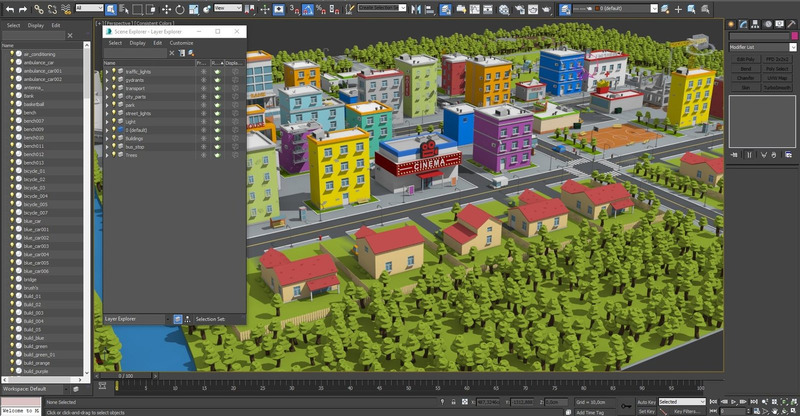The image size is (800, 416).
Task: Click the Bend modifier button
Action: [x=745, y=68]
